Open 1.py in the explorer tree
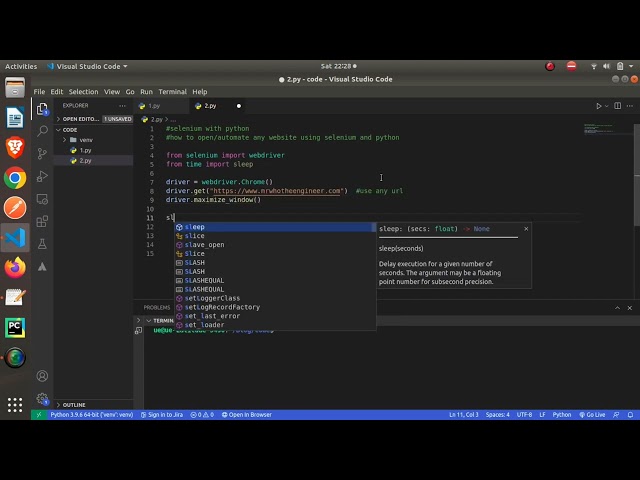This screenshot has width=640, height=480. (85, 150)
